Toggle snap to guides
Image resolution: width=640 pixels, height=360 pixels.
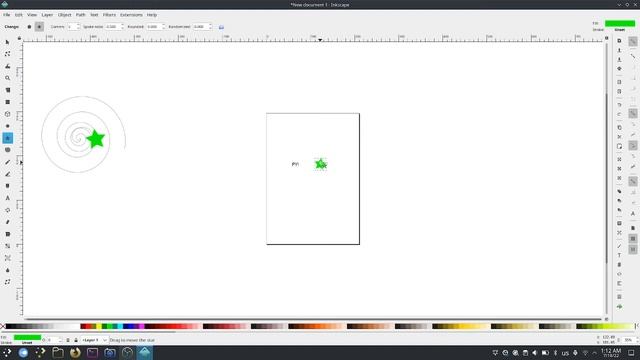(633, 249)
